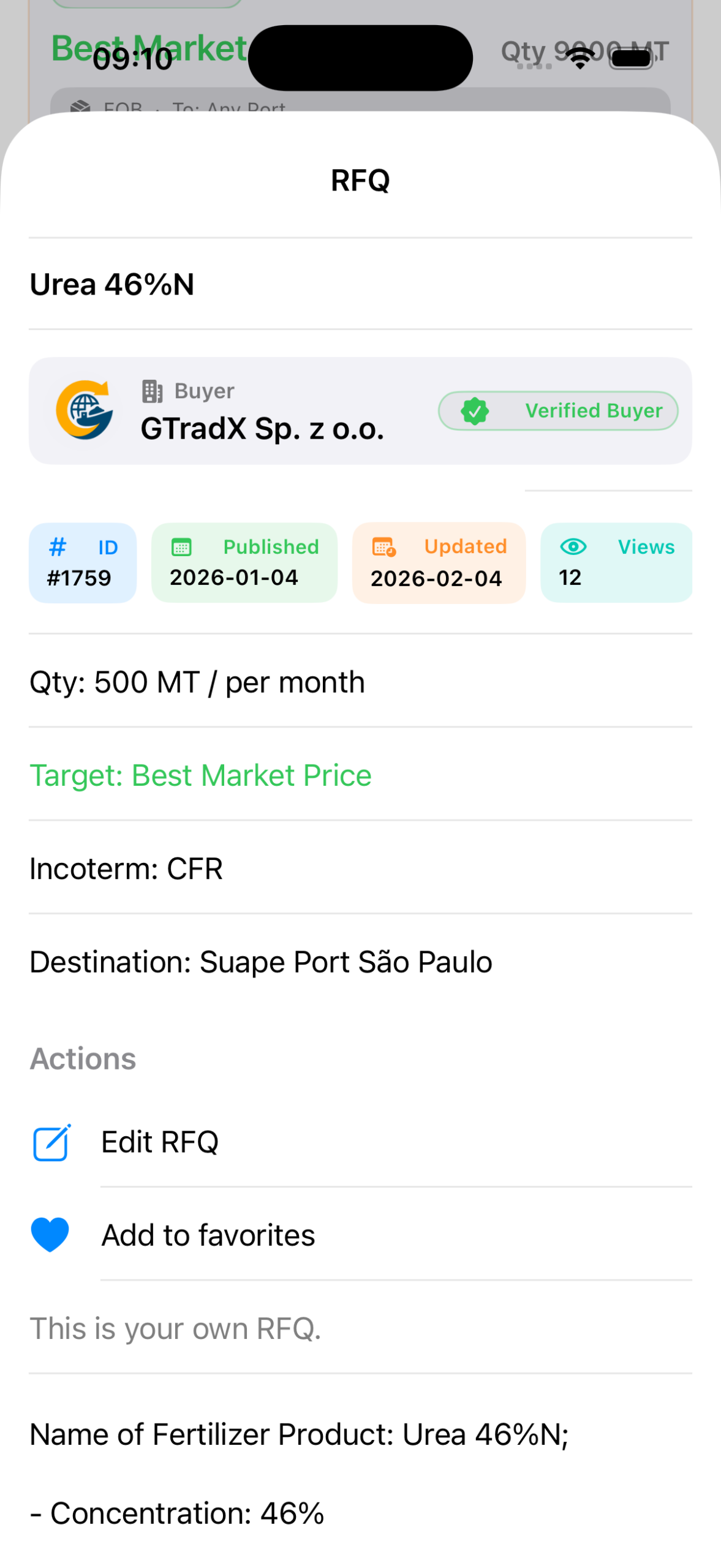The width and height of the screenshot is (721, 1568).
Task: Tap the GTradX company logo
Action: tap(85, 409)
